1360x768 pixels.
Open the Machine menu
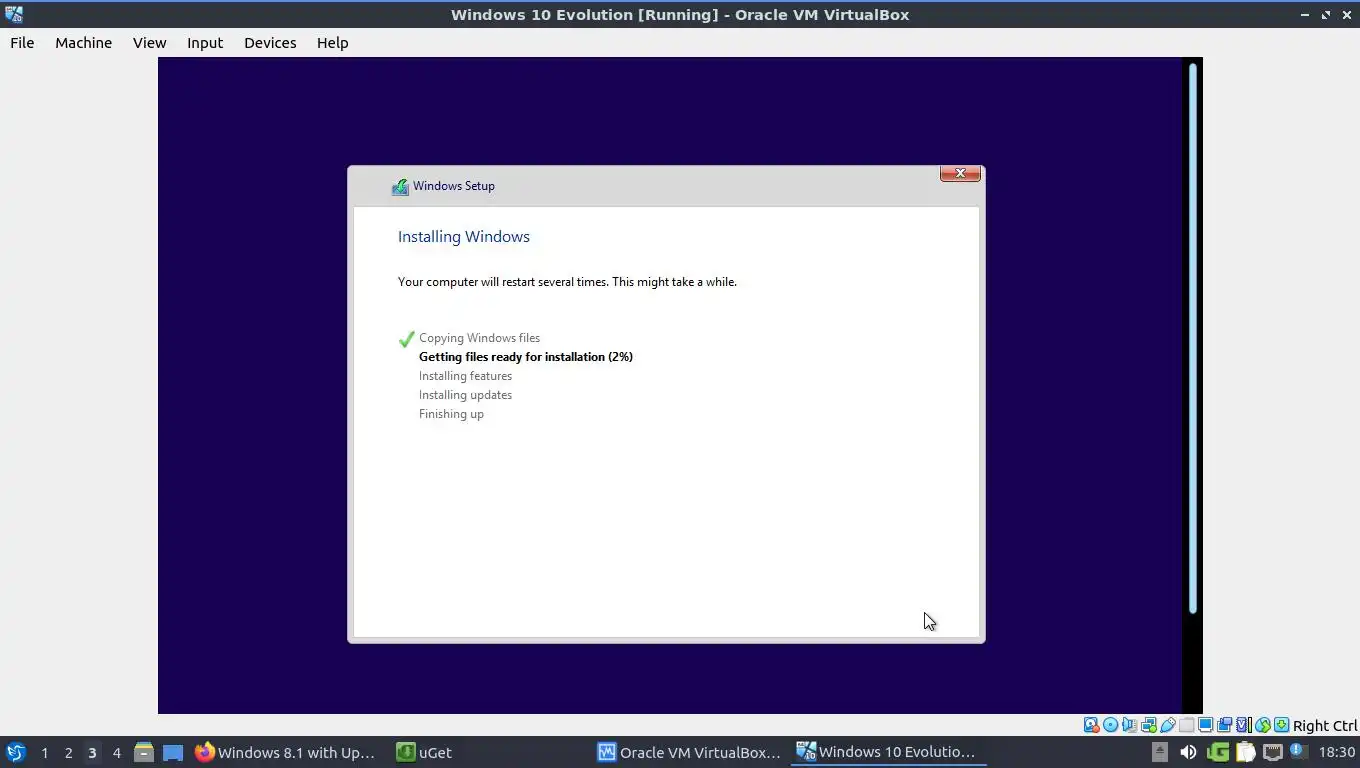(x=83, y=43)
